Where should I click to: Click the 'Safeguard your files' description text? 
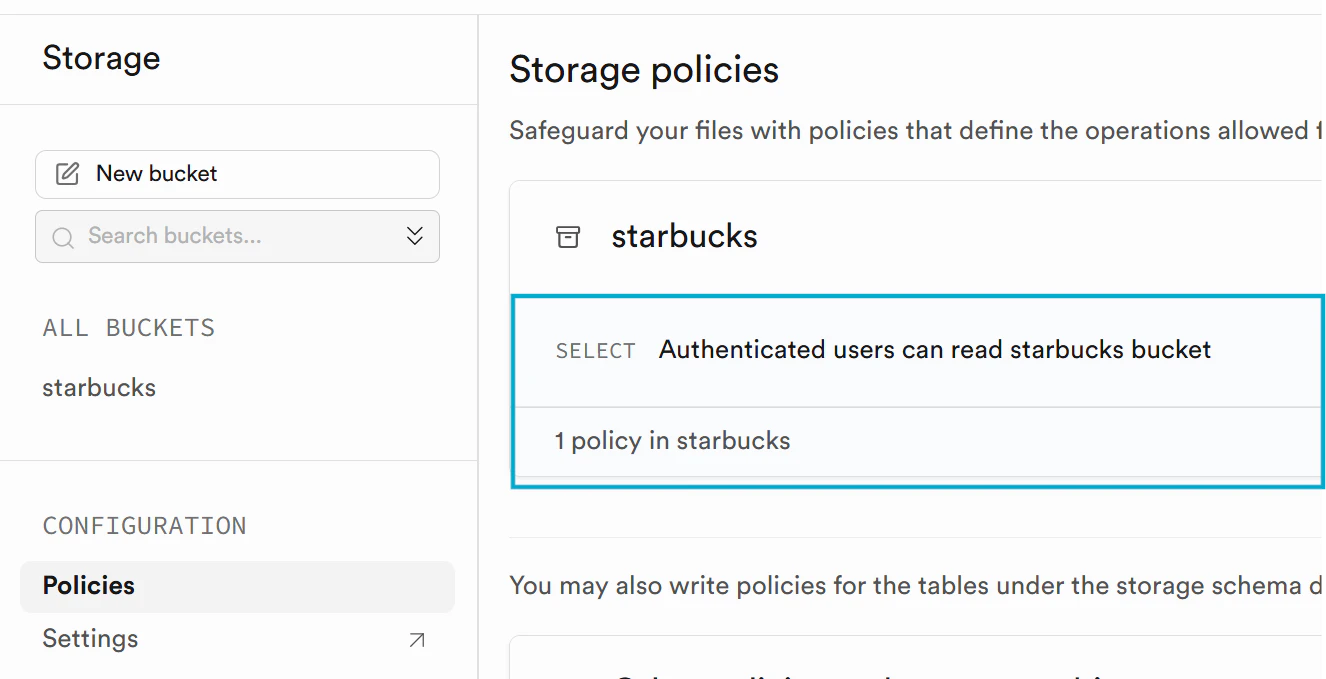click(917, 131)
